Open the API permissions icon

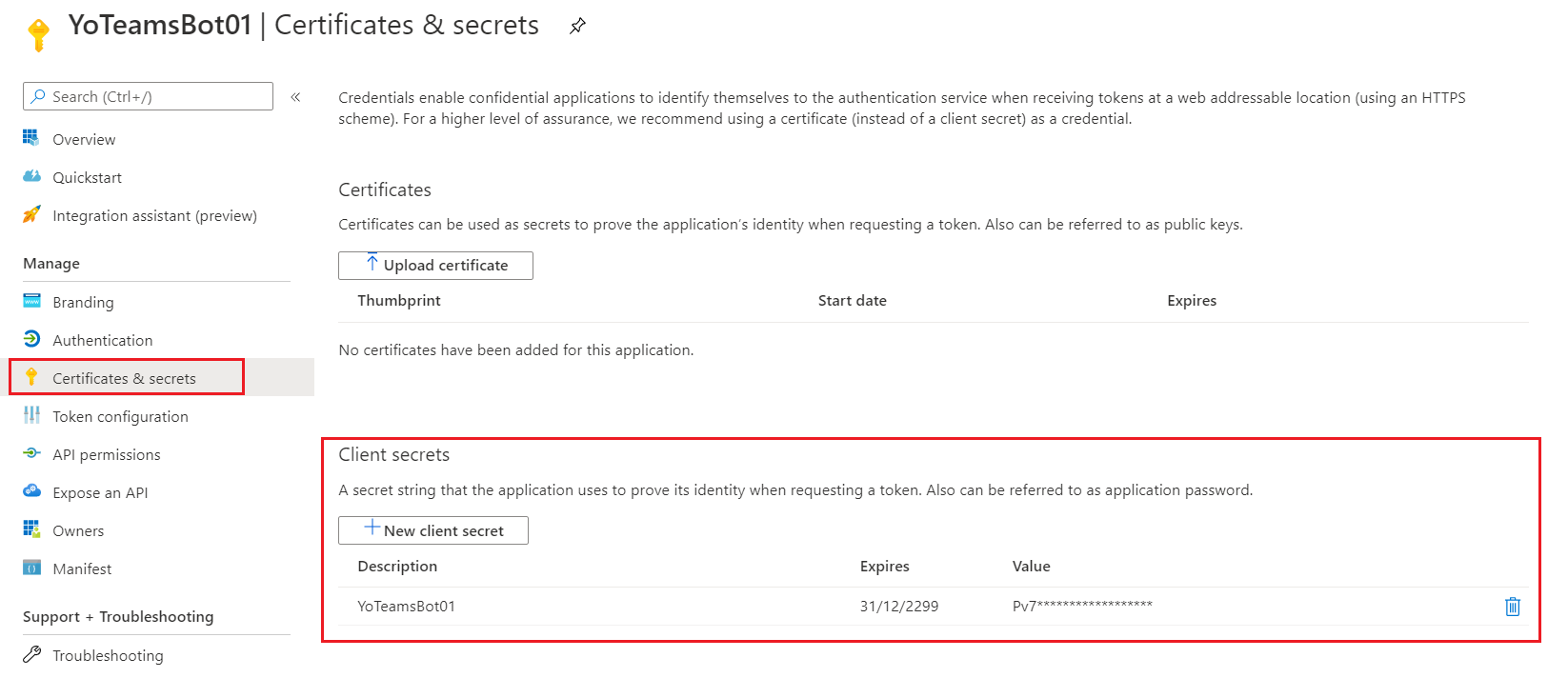(31, 454)
